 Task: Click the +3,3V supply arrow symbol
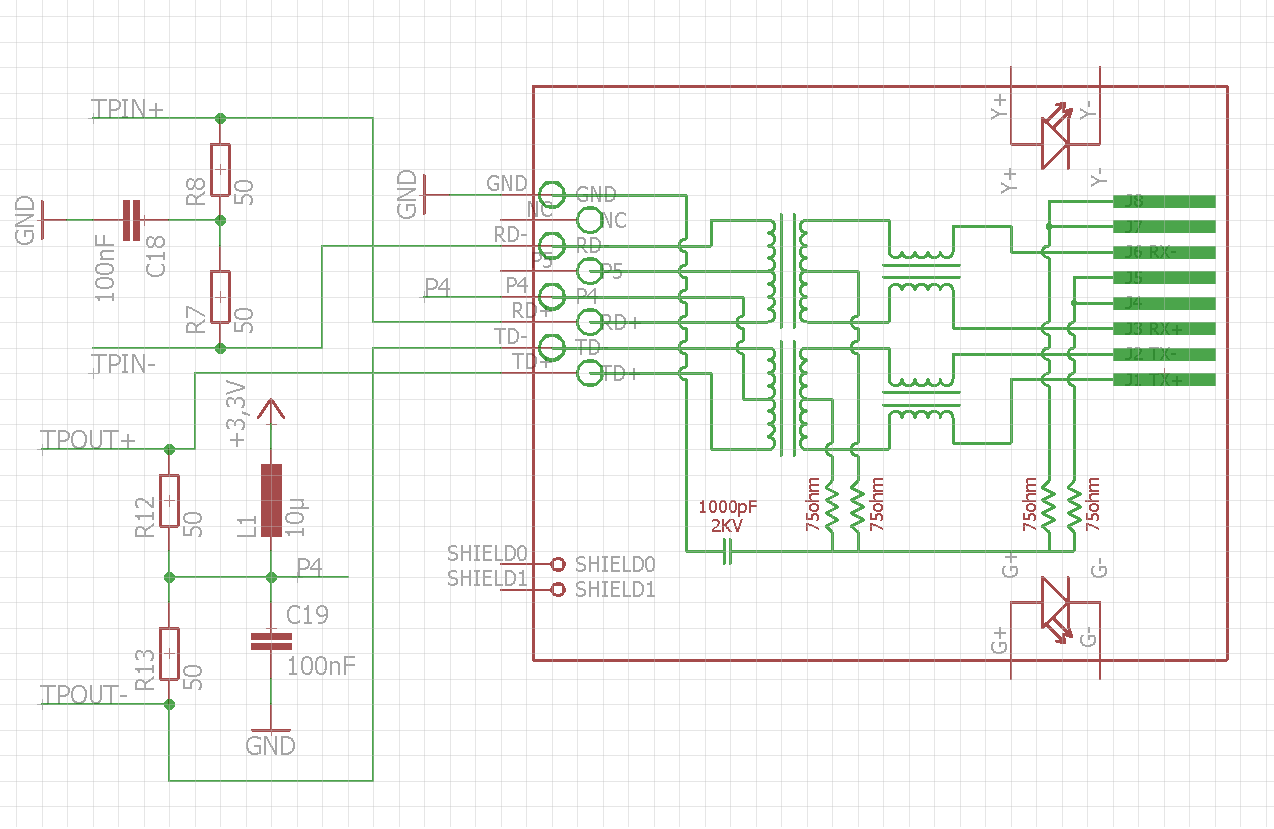[271, 410]
